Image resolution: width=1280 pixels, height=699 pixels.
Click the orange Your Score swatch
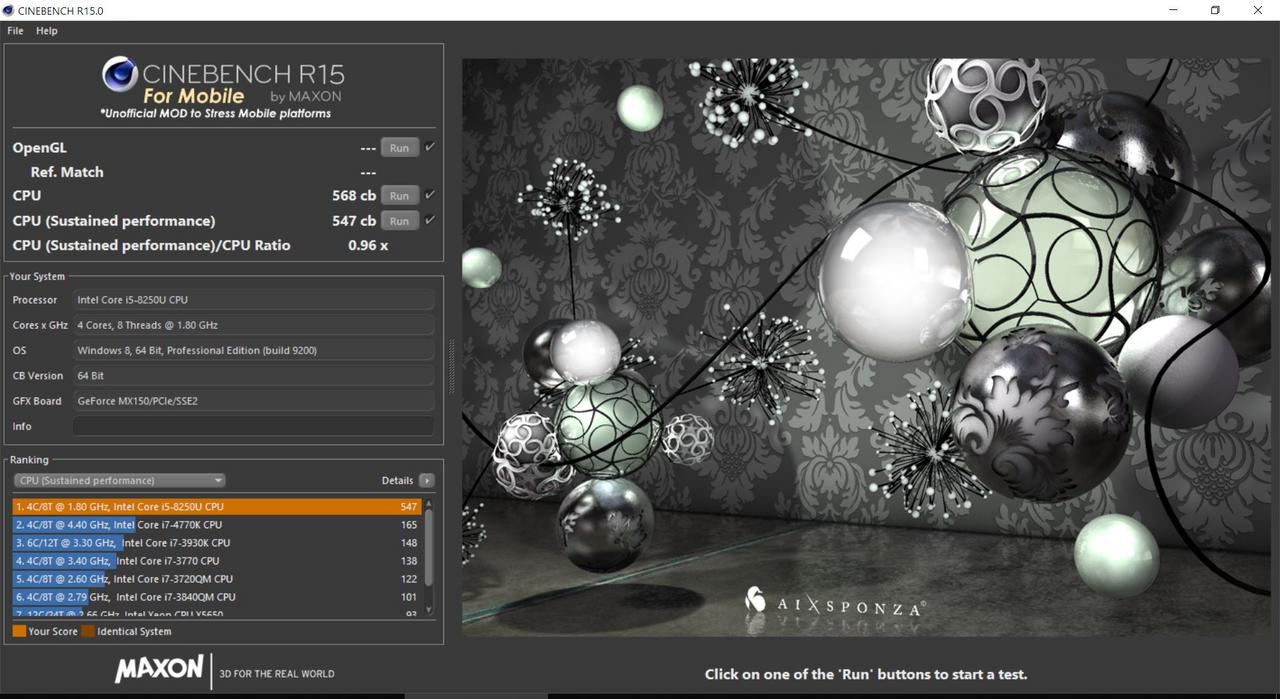click(19, 632)
